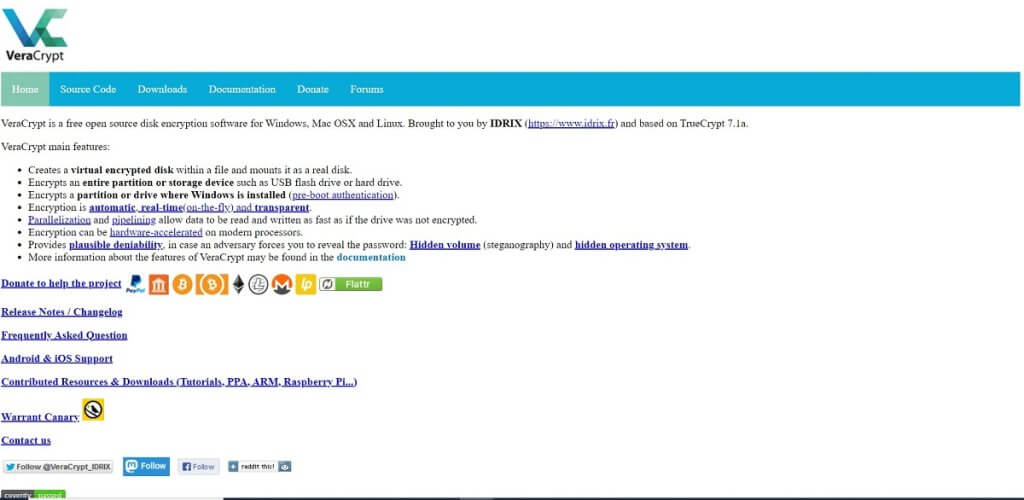Open the Downloads tab in navigation
The height and width of the screenshot is (500, 1024).
click(162, 89)
